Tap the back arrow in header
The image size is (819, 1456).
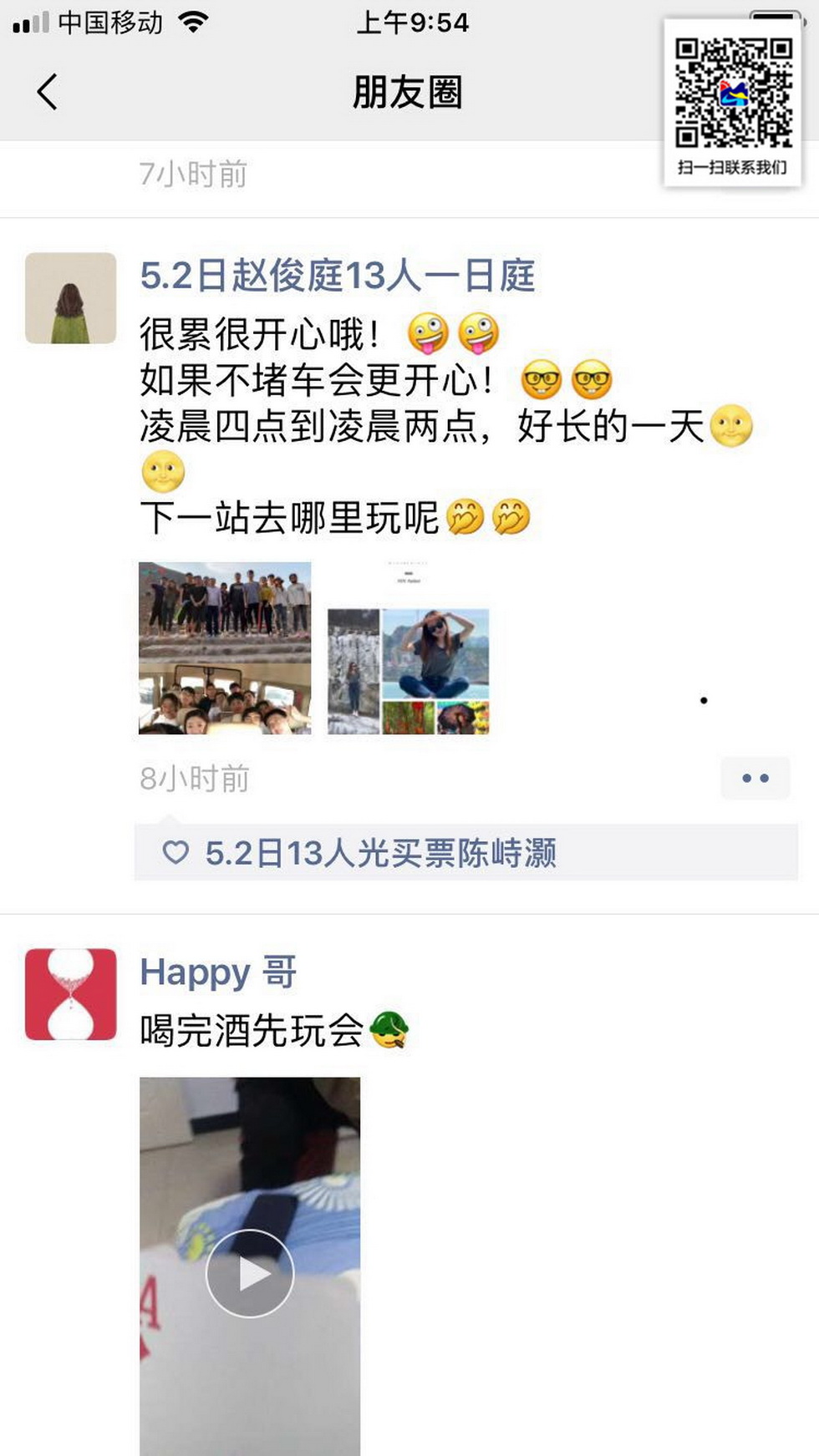(x=47, y=92)
